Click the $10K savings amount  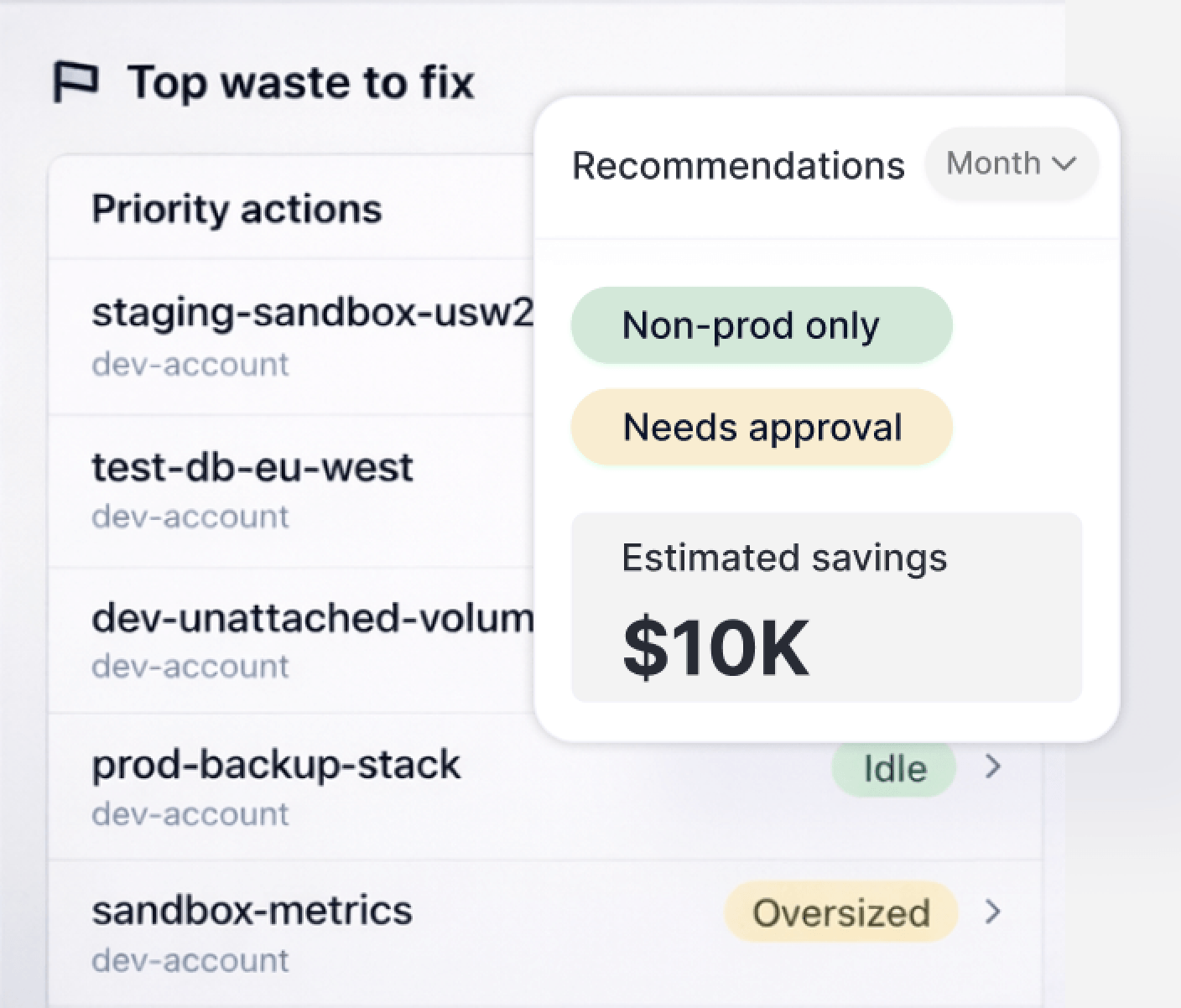pyautogui.click(x=715, y=648)
